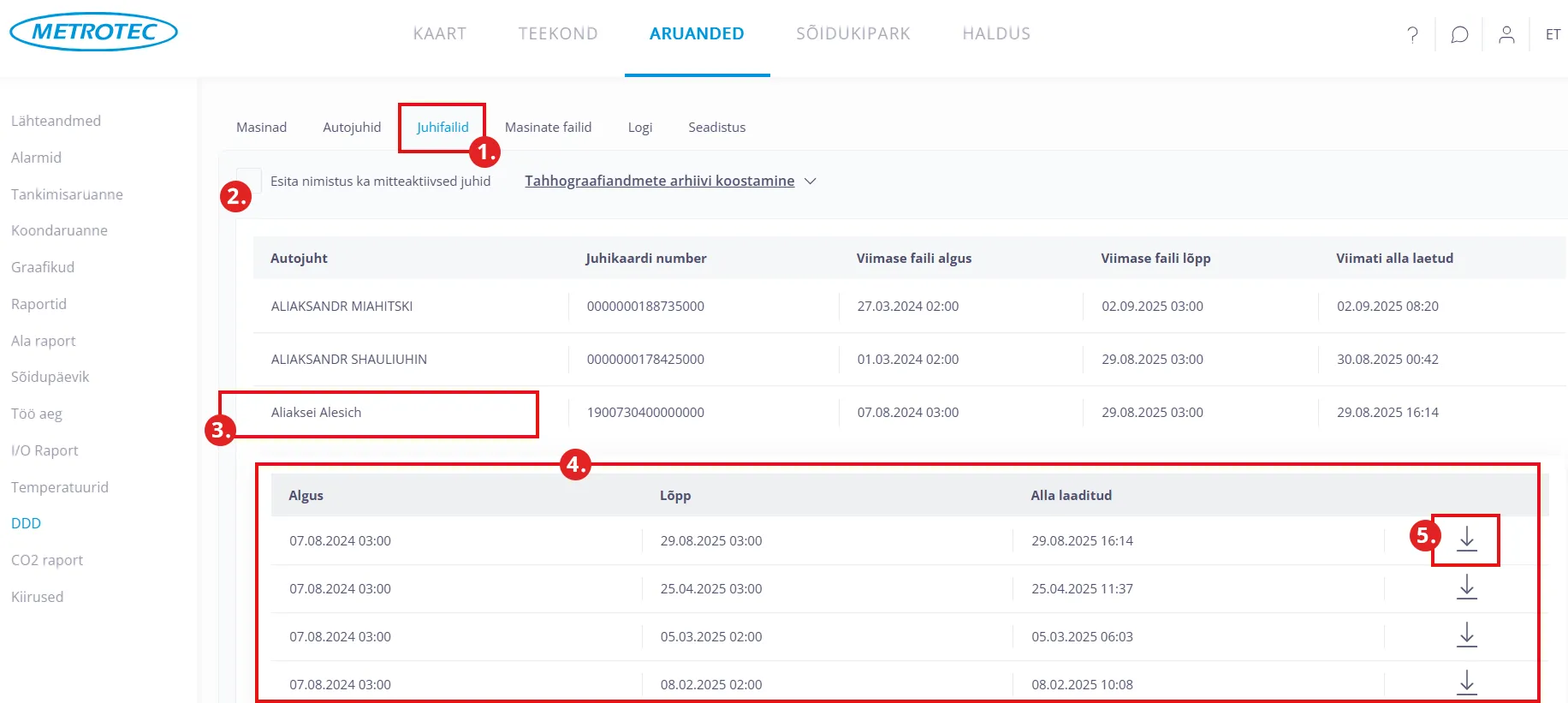Sort by Juhikaardi number column header
This screenshot has width=1568, height=703.
645,259
